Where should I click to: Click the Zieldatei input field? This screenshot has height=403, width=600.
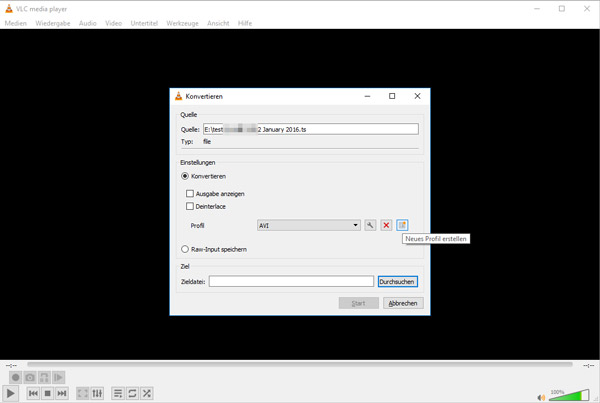291,281
